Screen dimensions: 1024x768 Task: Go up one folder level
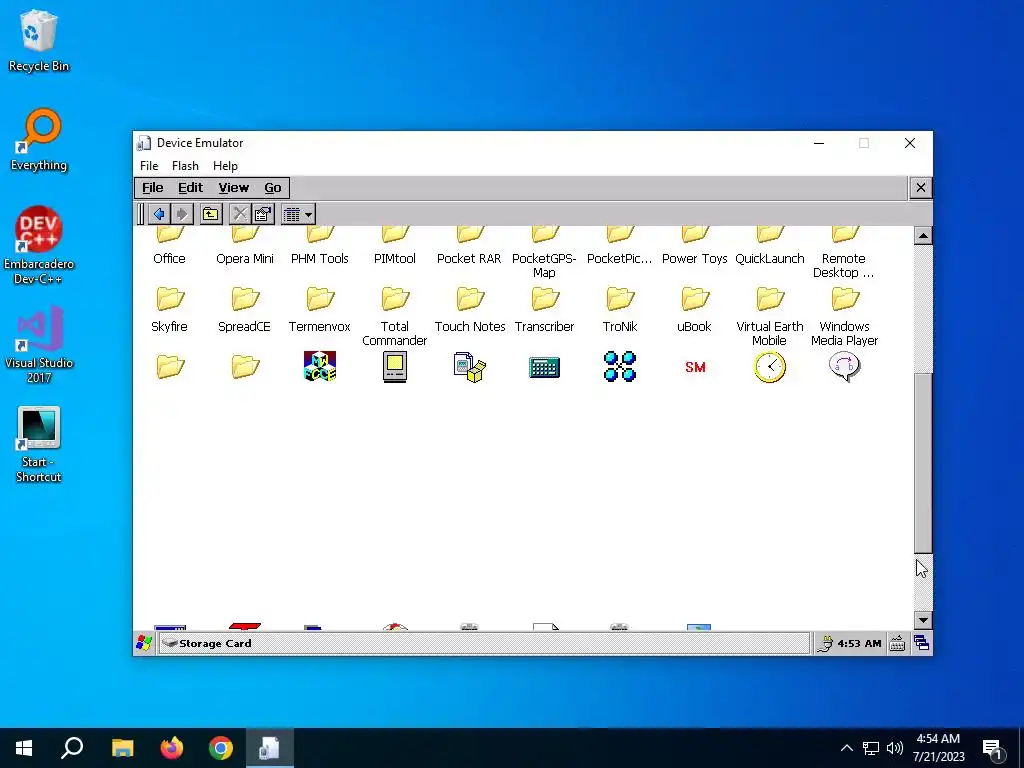click(211, 214)
